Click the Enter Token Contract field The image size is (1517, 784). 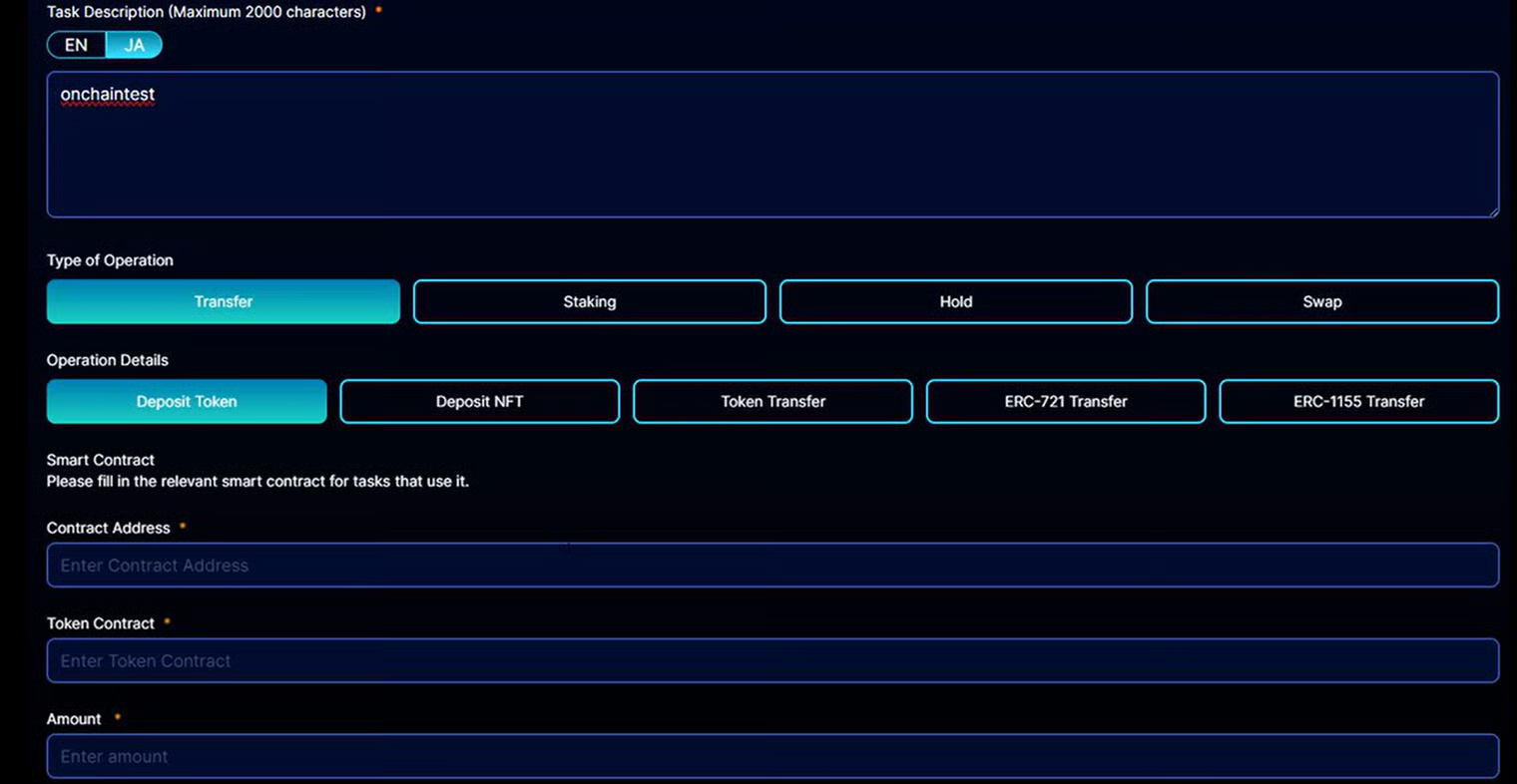coord(771,660)
